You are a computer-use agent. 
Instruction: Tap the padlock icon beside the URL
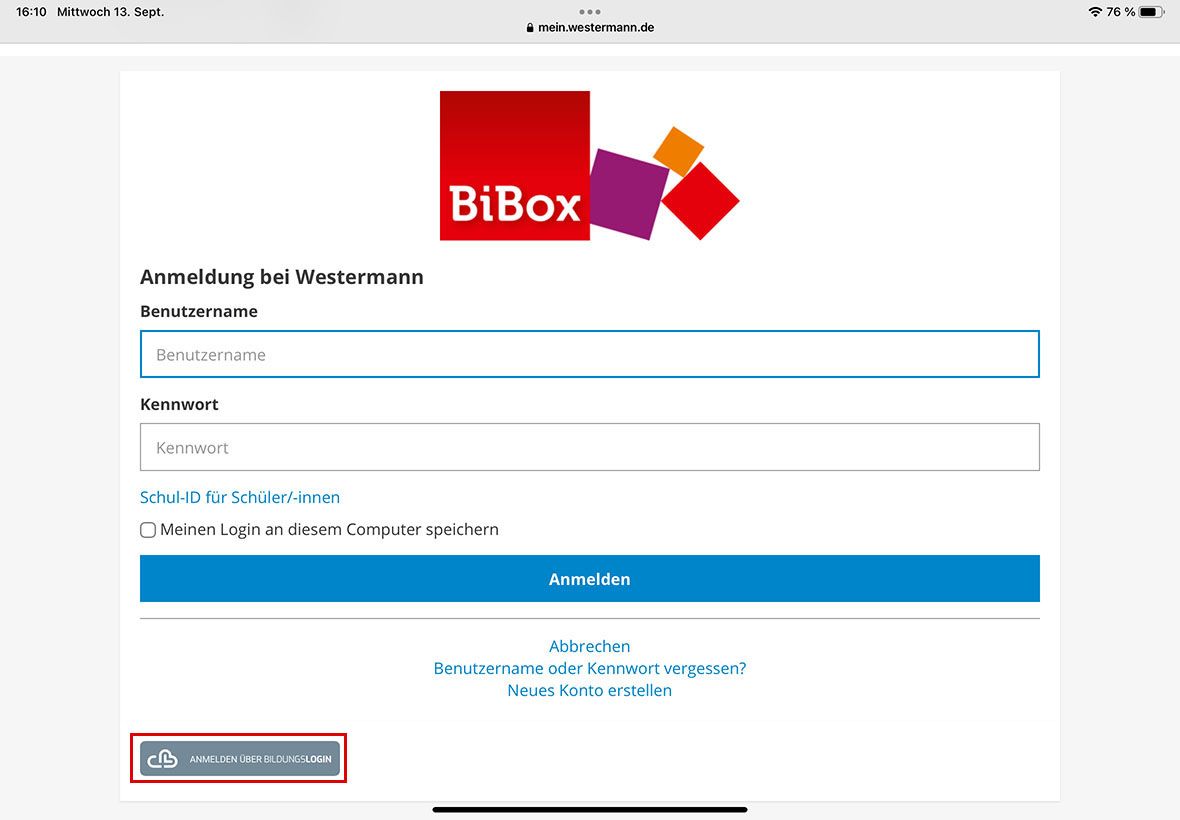(x=530, y=28)
